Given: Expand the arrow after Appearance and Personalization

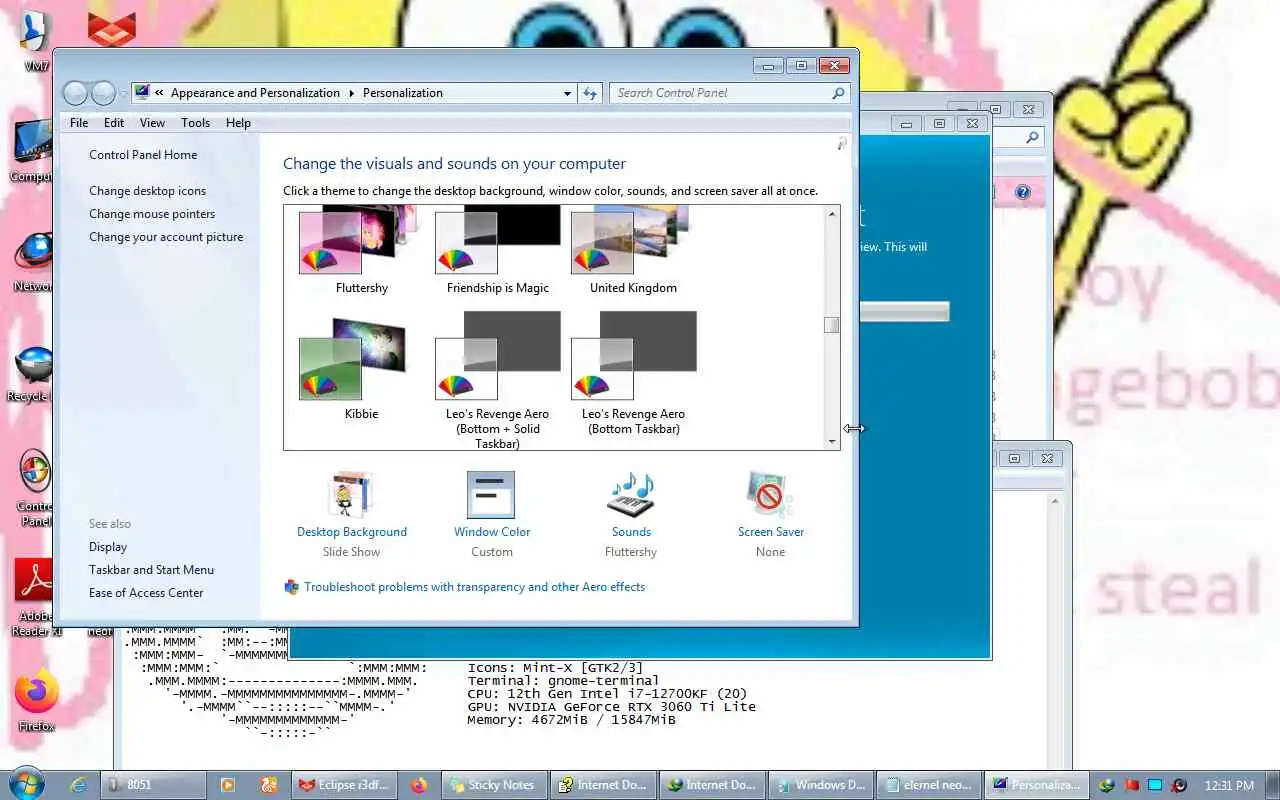Looking at the screenshot, I should click(351, 93).
